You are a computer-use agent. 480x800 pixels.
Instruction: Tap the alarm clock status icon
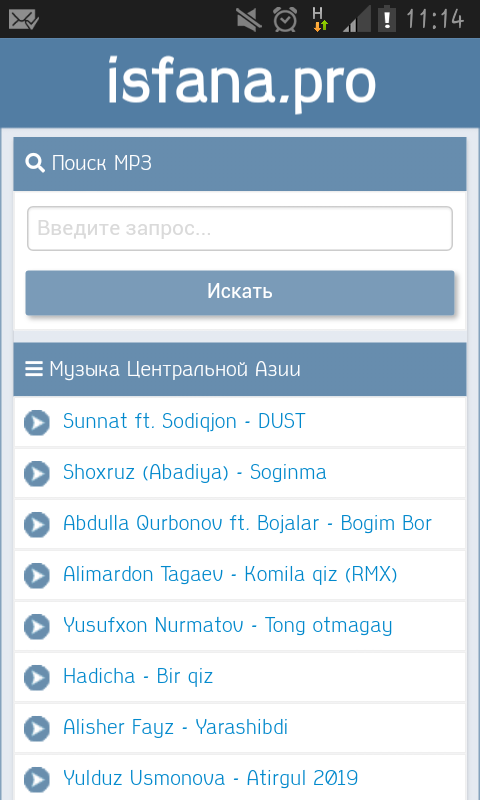coord(285,19)
